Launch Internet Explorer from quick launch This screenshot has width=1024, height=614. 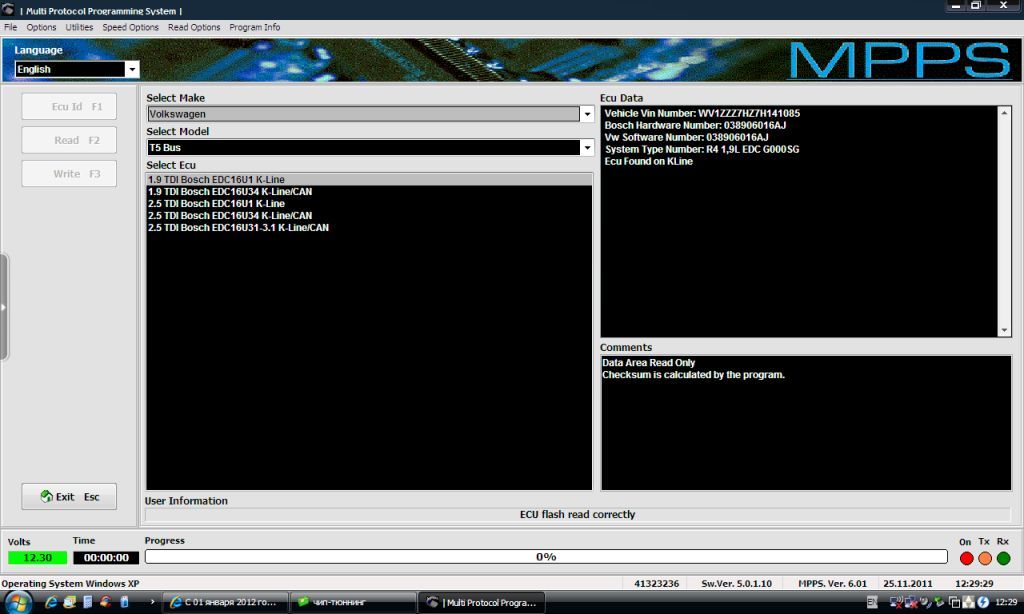click(51, 602)
